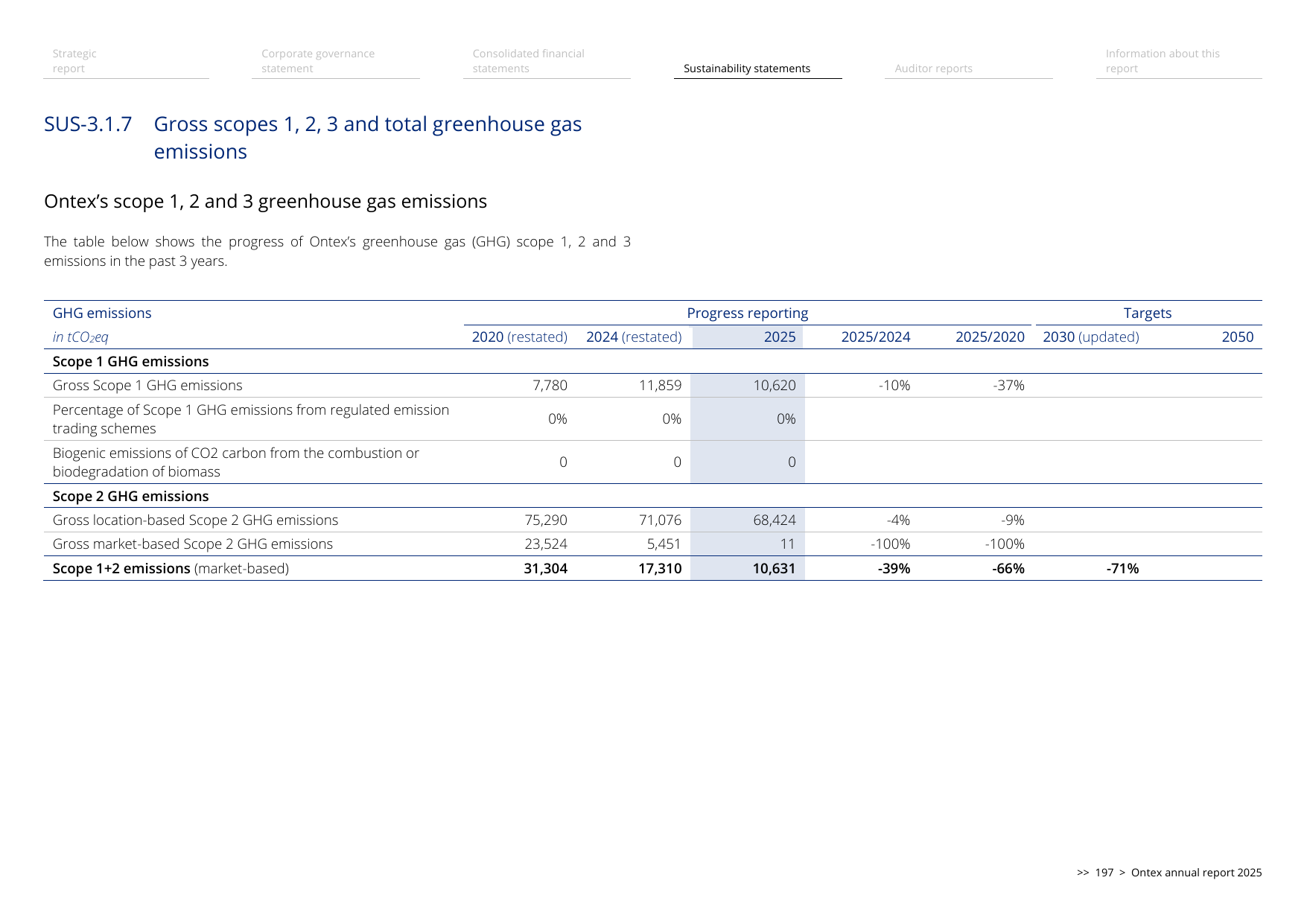Click the -71% 2030 target value
Image resolution: width=1307 pixels, height=924 pixels.
pos(1122,569)
